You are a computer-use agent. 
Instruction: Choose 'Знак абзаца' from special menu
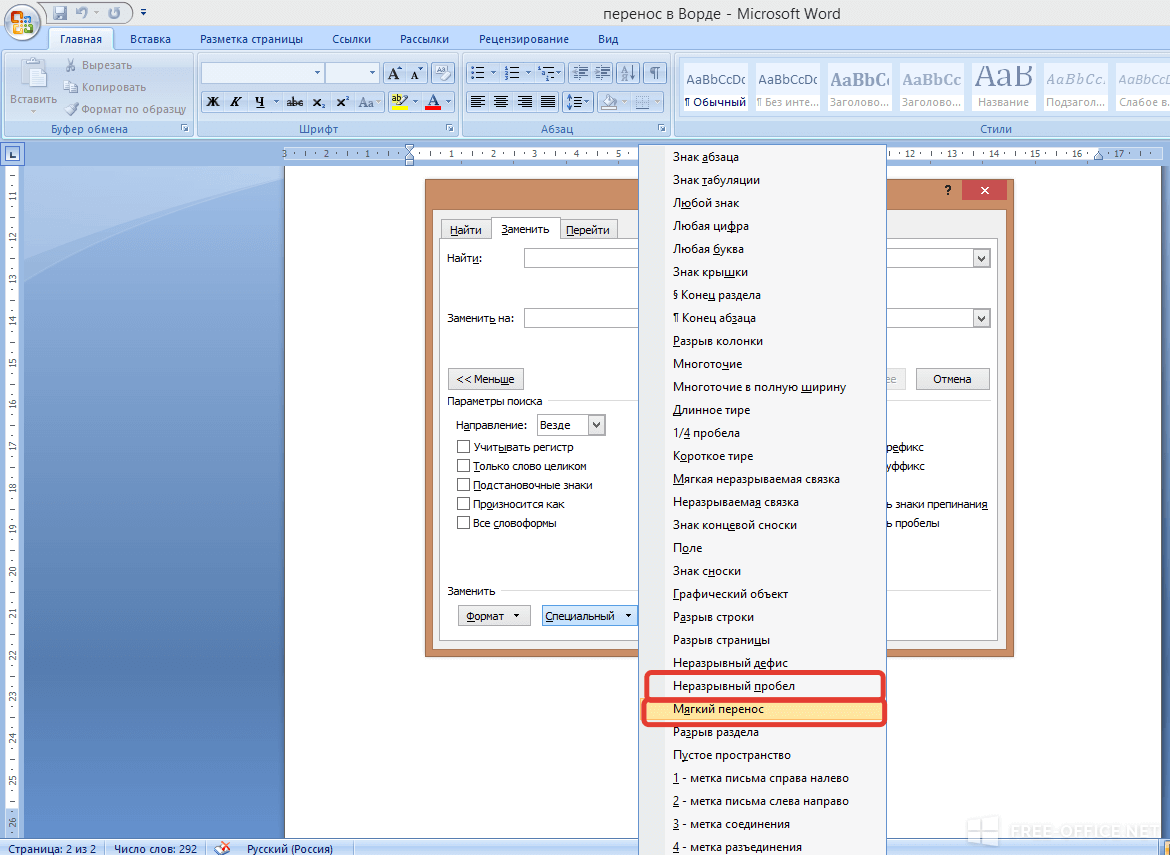click(x=763, y=157)
